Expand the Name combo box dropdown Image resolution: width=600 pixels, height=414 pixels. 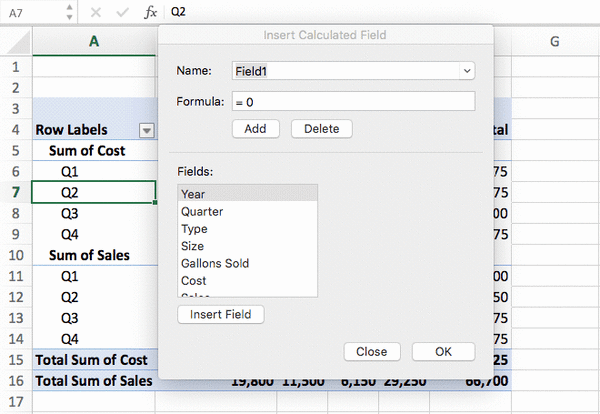pyautogui.click(x=467, y=72)
